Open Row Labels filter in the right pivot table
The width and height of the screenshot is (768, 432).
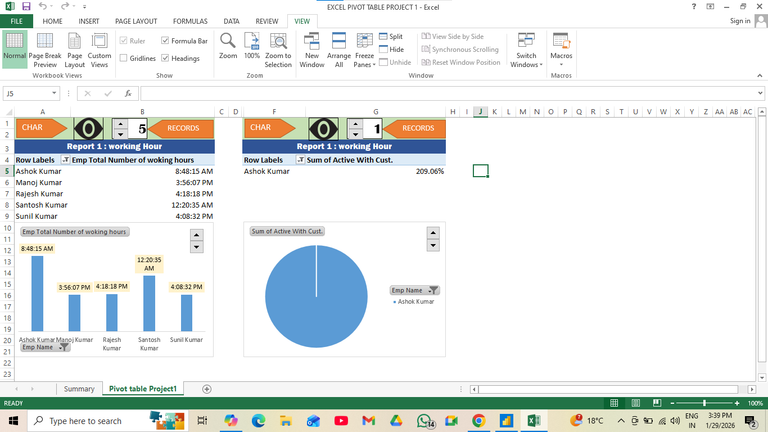click(301, 160)
